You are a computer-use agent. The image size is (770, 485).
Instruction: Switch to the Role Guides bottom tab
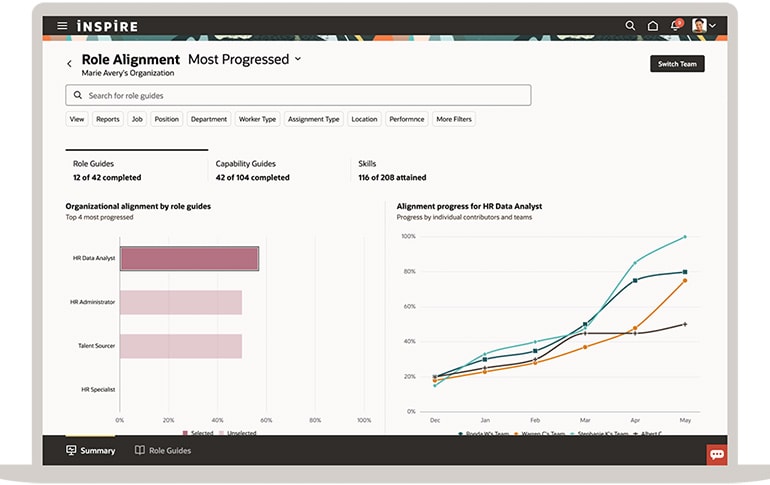tap(162, 451)
